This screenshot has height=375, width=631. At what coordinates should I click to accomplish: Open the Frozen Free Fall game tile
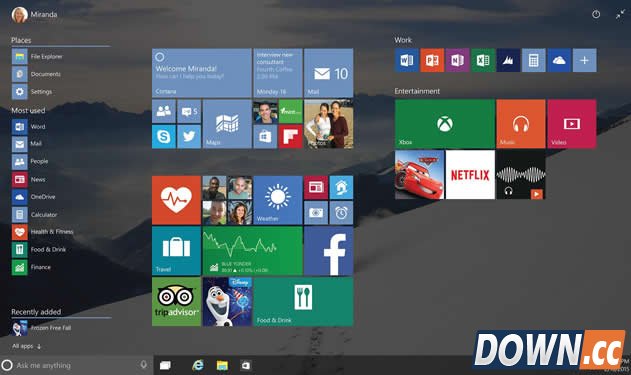pyautogui.click(x=227, y=301)
